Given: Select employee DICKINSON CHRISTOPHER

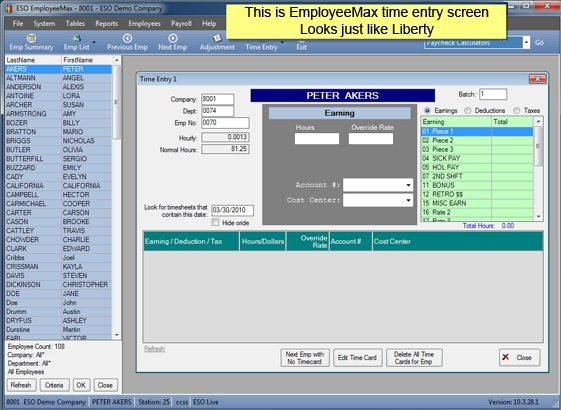Looking at the screenshot, I should pos(58,284).
